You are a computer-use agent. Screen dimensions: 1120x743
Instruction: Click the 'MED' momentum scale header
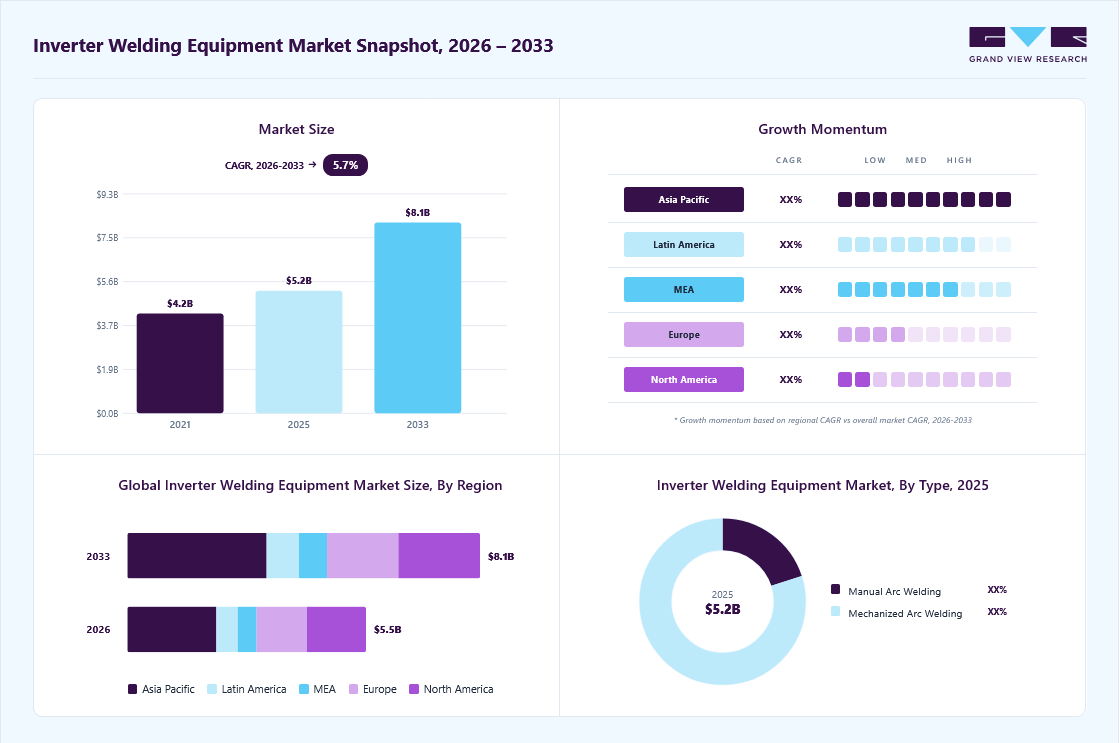[916, 160]
